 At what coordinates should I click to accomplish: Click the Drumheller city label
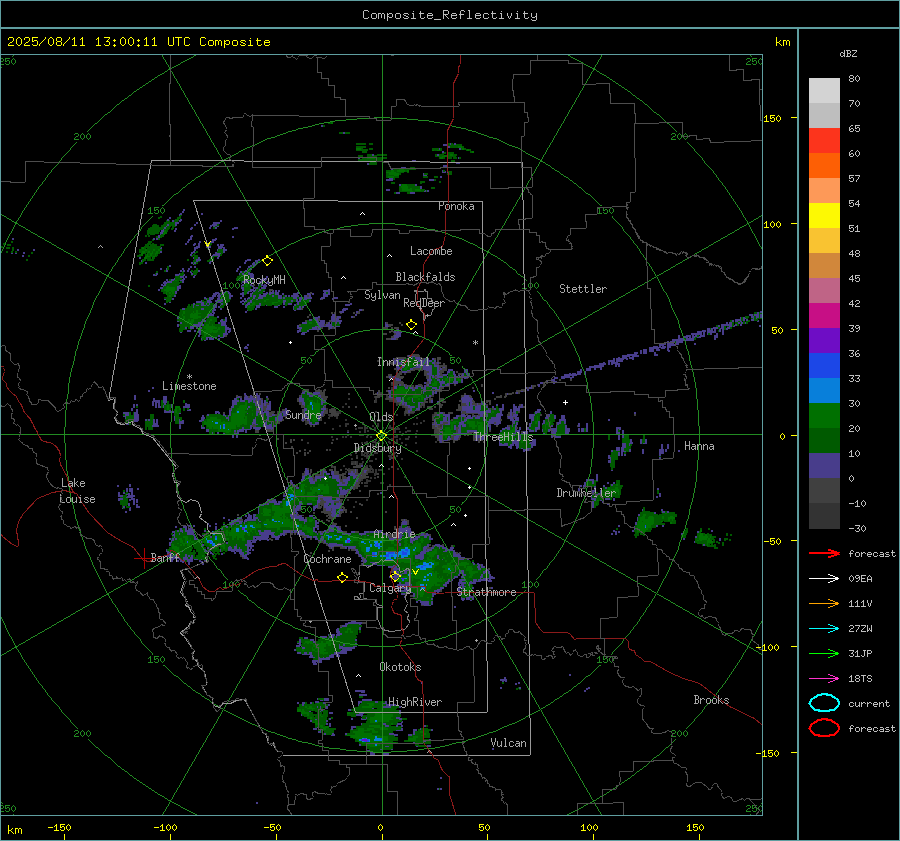(586, 493)
